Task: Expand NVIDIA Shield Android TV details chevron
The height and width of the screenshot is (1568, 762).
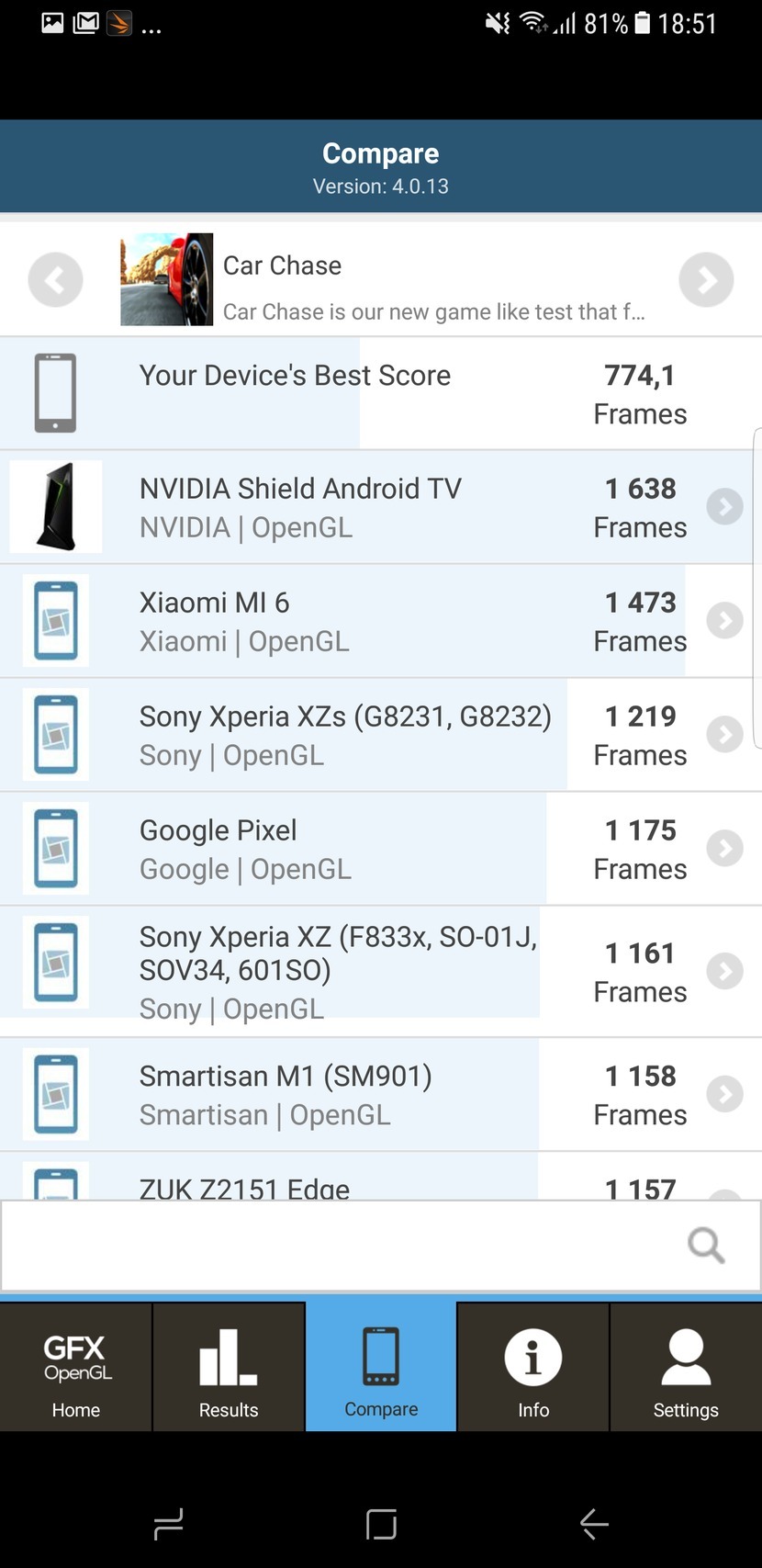Action: click(x=724, y=506)
